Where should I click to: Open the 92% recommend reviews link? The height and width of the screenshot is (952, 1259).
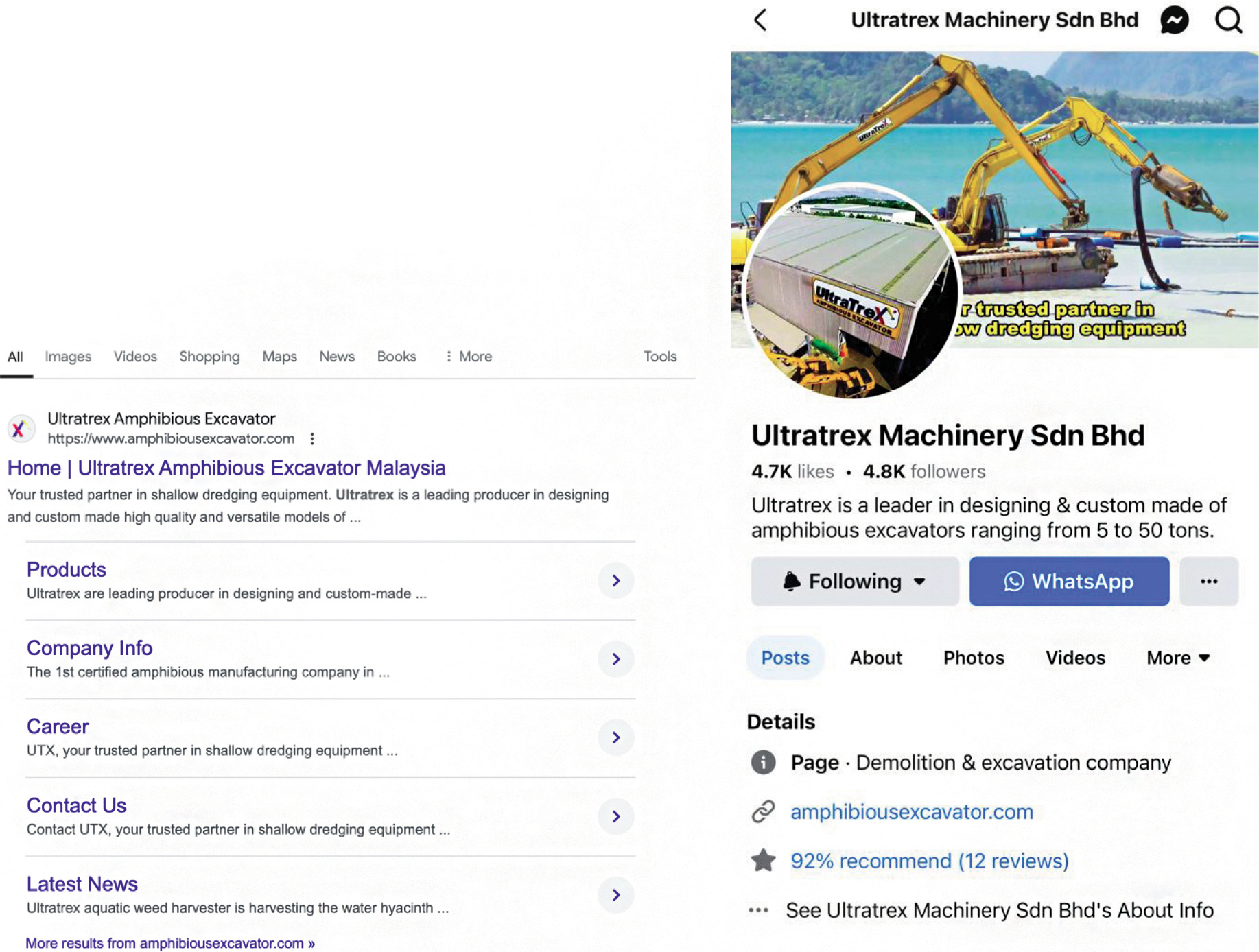coord(929,861)
